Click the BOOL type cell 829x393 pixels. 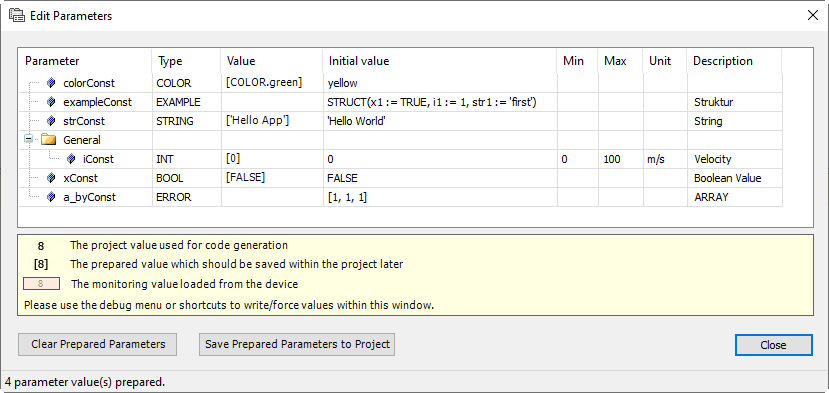[x=187, y=178]
